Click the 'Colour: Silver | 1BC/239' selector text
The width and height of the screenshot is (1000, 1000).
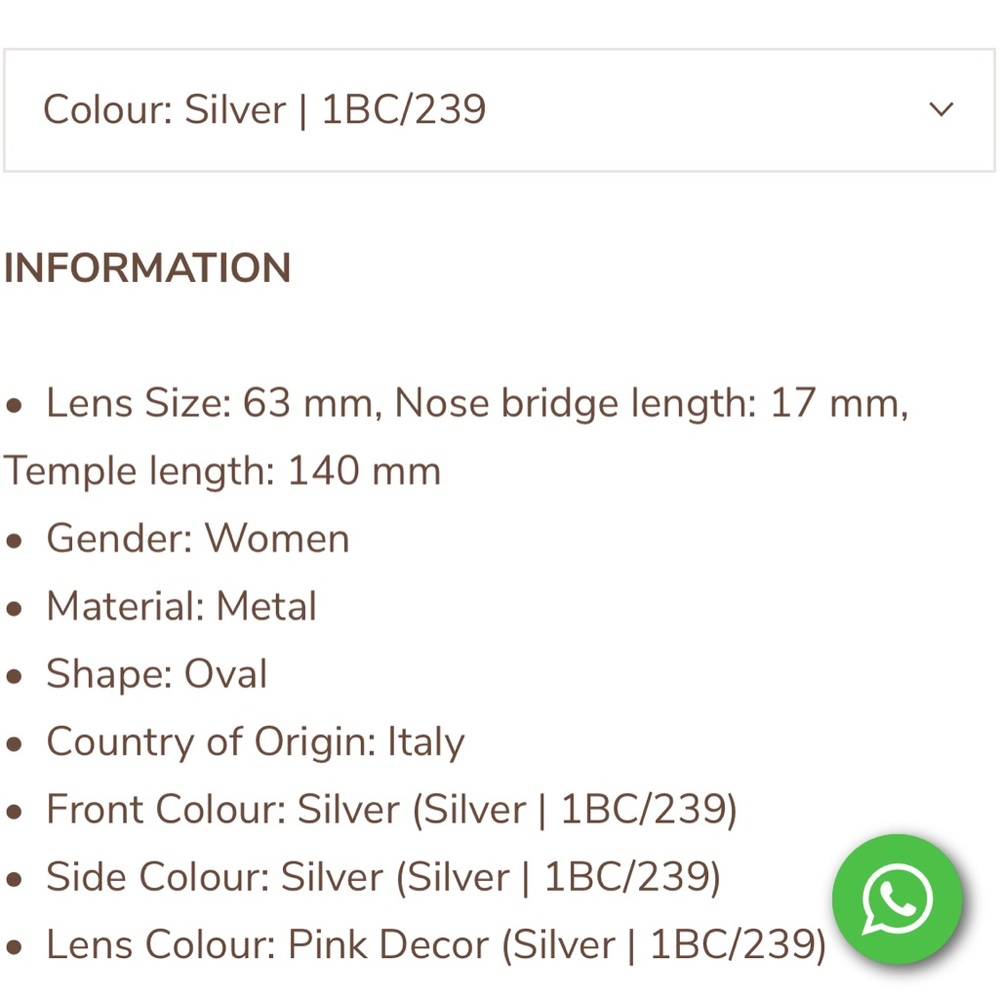pos(264,109)
